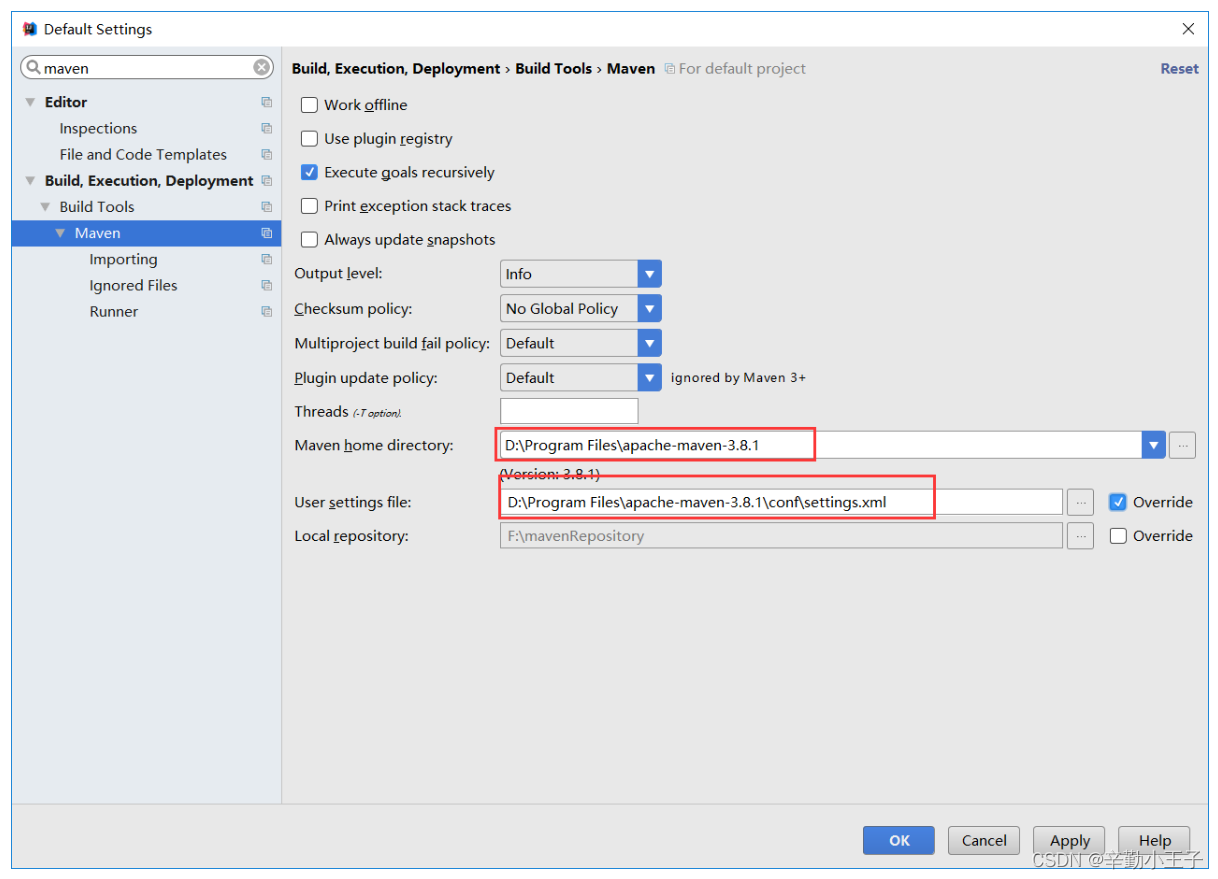1218x879 pixels.
Task: Open the Plugin update policy dropdown
Action: tap(650, 378)
